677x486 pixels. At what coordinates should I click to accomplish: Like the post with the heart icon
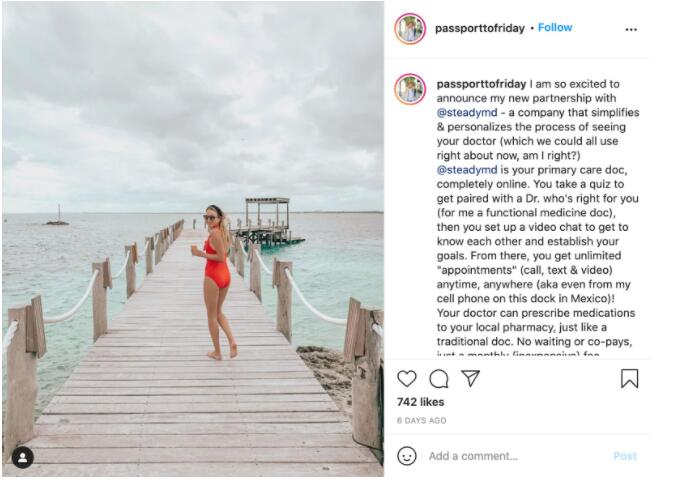[x=407, y=378]
